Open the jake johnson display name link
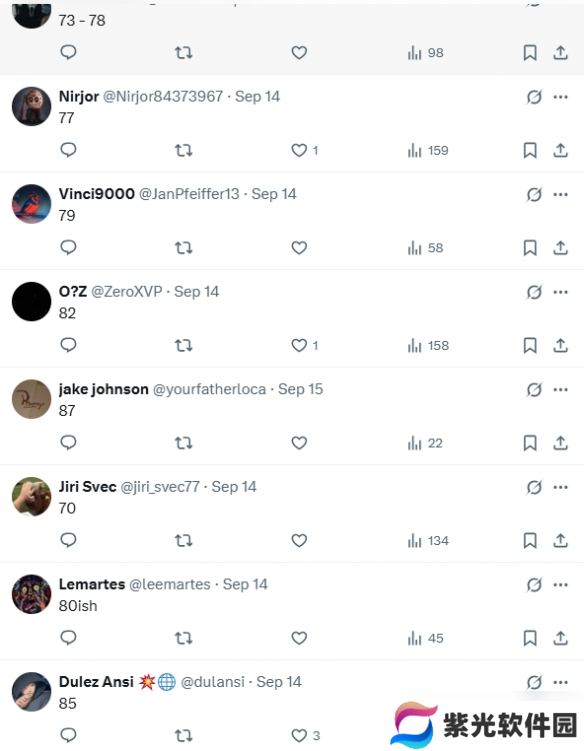584x751 pixels. (103, 389)
